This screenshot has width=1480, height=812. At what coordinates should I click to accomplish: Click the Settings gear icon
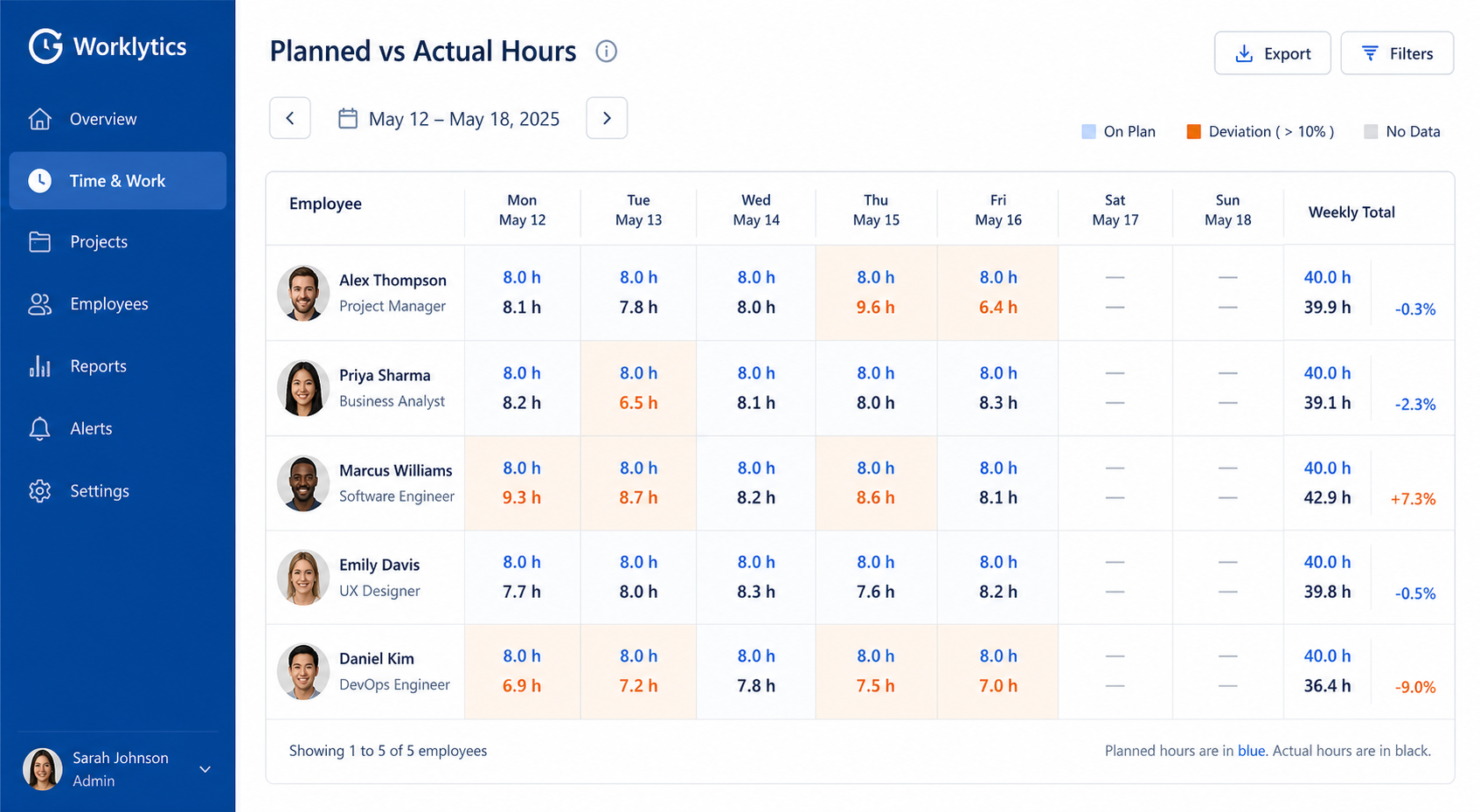tap(40, 491)
